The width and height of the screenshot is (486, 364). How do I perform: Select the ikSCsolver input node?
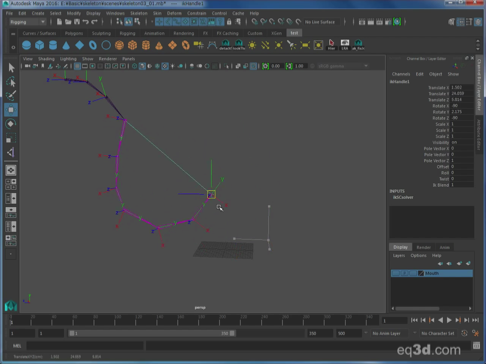(403, 197)
